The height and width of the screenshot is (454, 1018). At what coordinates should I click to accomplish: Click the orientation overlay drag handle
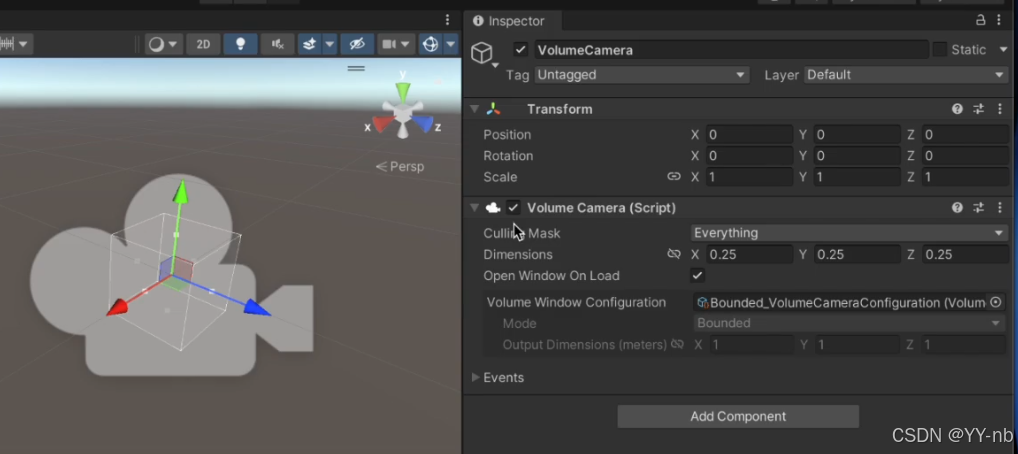coord(356,68)
